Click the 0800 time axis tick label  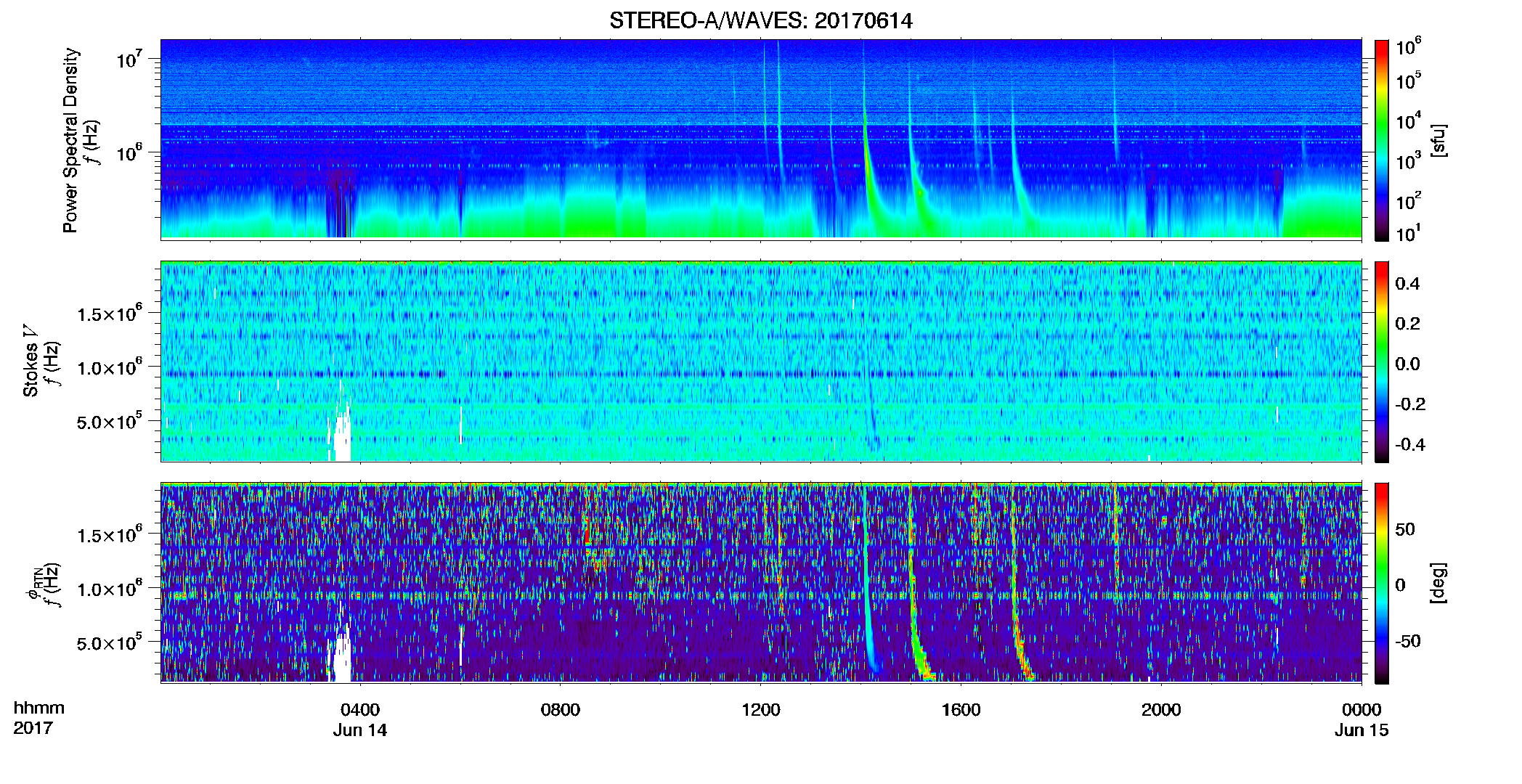pos(561,710)
